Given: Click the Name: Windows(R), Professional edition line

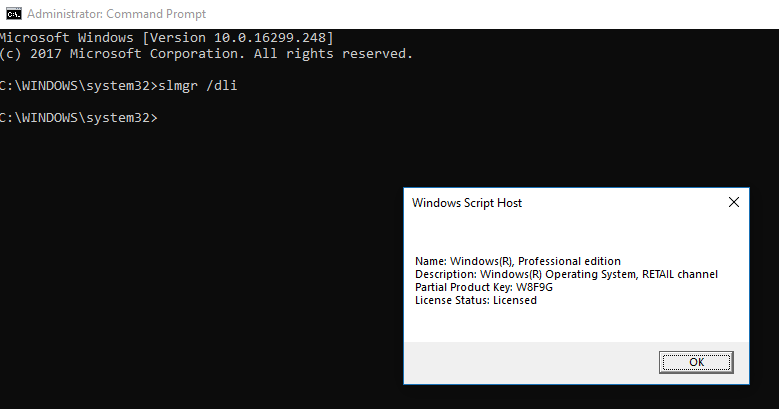Looking at the screenshot, I should pos(518,261).
